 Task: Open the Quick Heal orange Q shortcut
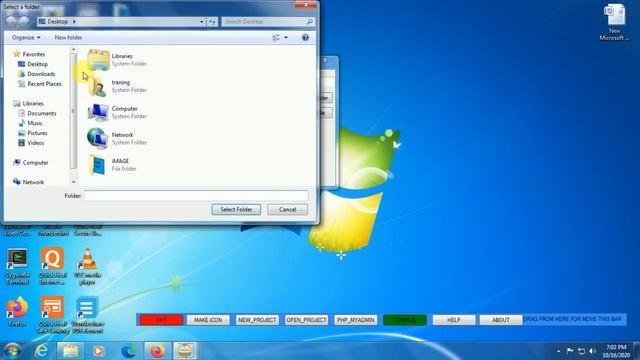pyautogui.click(x=52, y=266)
